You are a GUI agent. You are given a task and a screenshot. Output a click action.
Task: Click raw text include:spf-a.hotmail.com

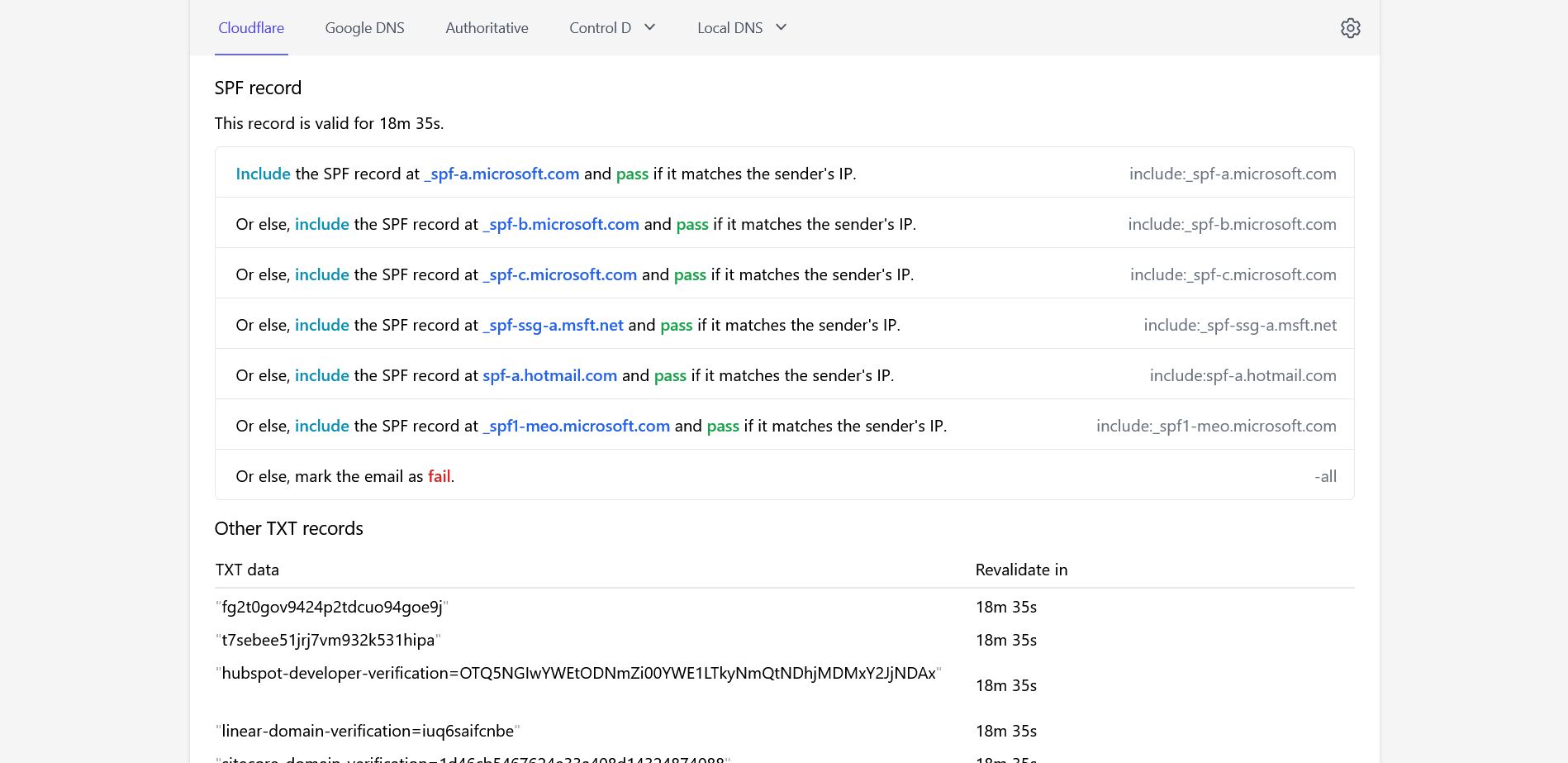coord(1243,375)
